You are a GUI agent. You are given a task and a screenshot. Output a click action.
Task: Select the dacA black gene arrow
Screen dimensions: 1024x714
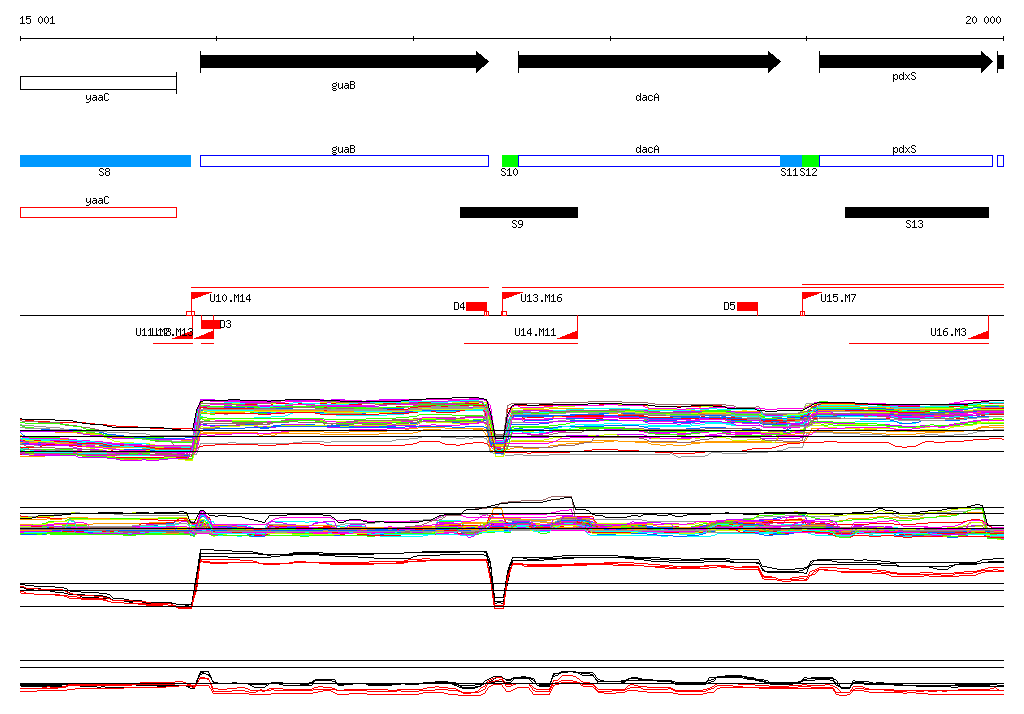point(649,62)
